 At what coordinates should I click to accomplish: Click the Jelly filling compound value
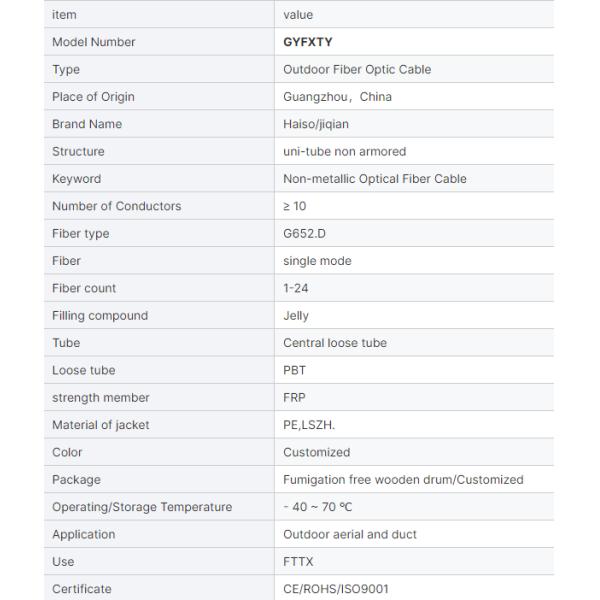tap(296, 316)
